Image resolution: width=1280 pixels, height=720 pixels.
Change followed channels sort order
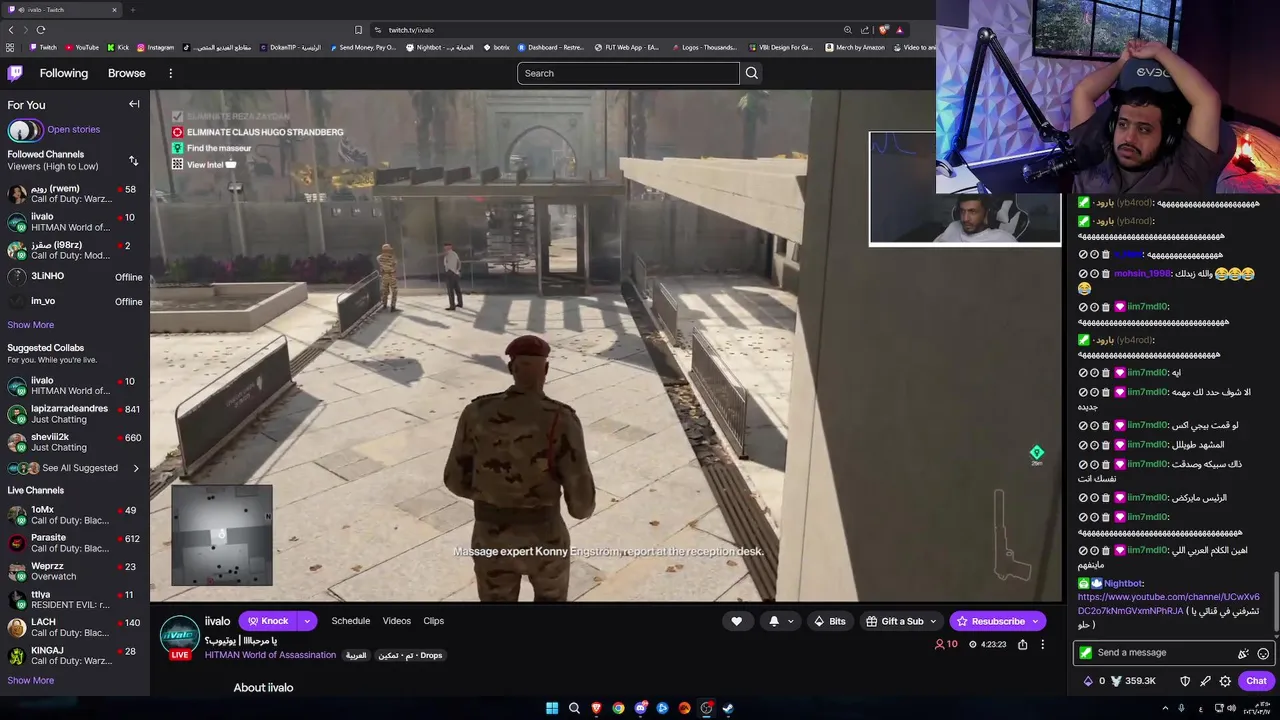click(134, 160)
